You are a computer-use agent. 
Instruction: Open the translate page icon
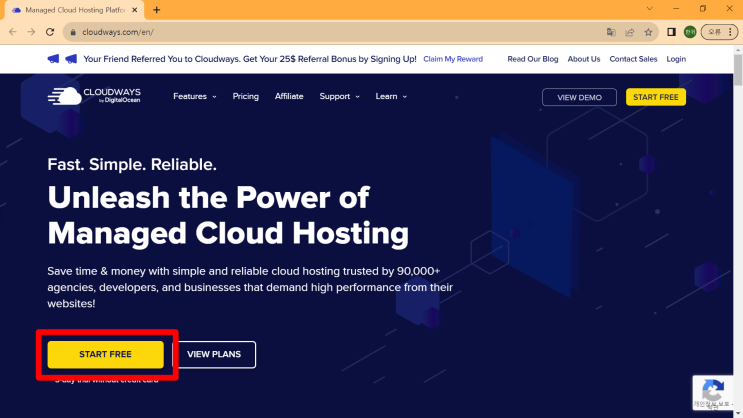[x=611, y=32]
